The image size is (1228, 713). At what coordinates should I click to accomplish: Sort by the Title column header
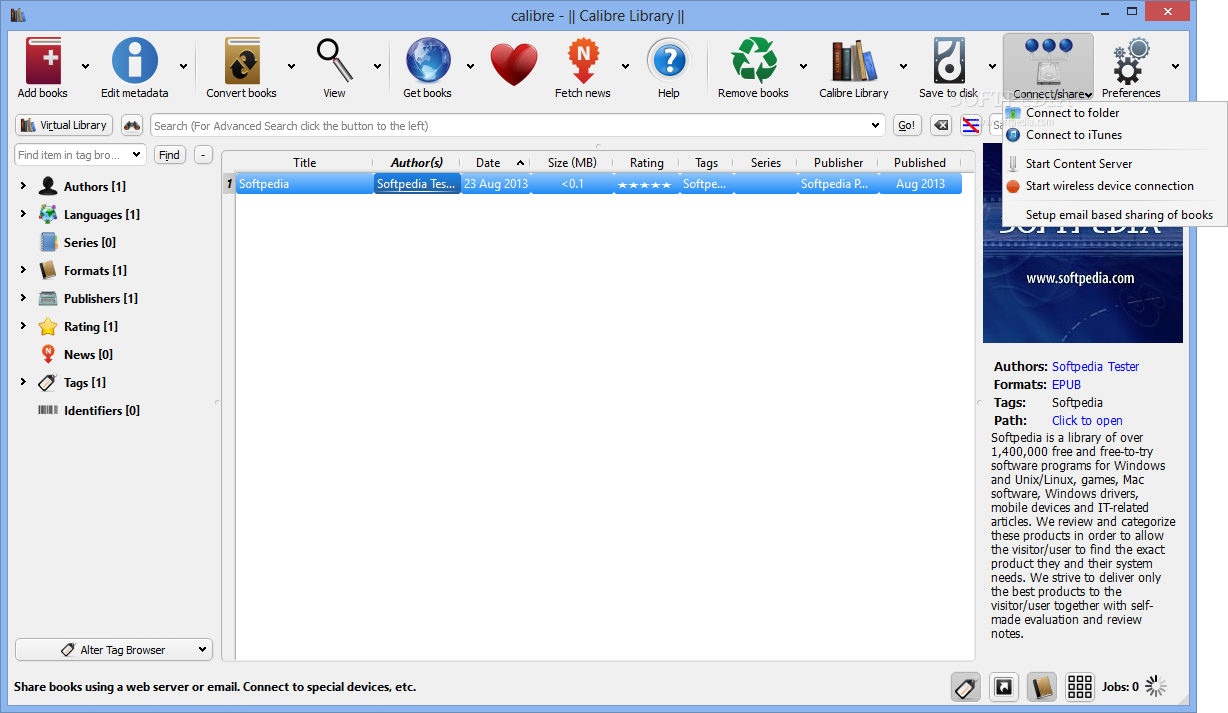305,163
